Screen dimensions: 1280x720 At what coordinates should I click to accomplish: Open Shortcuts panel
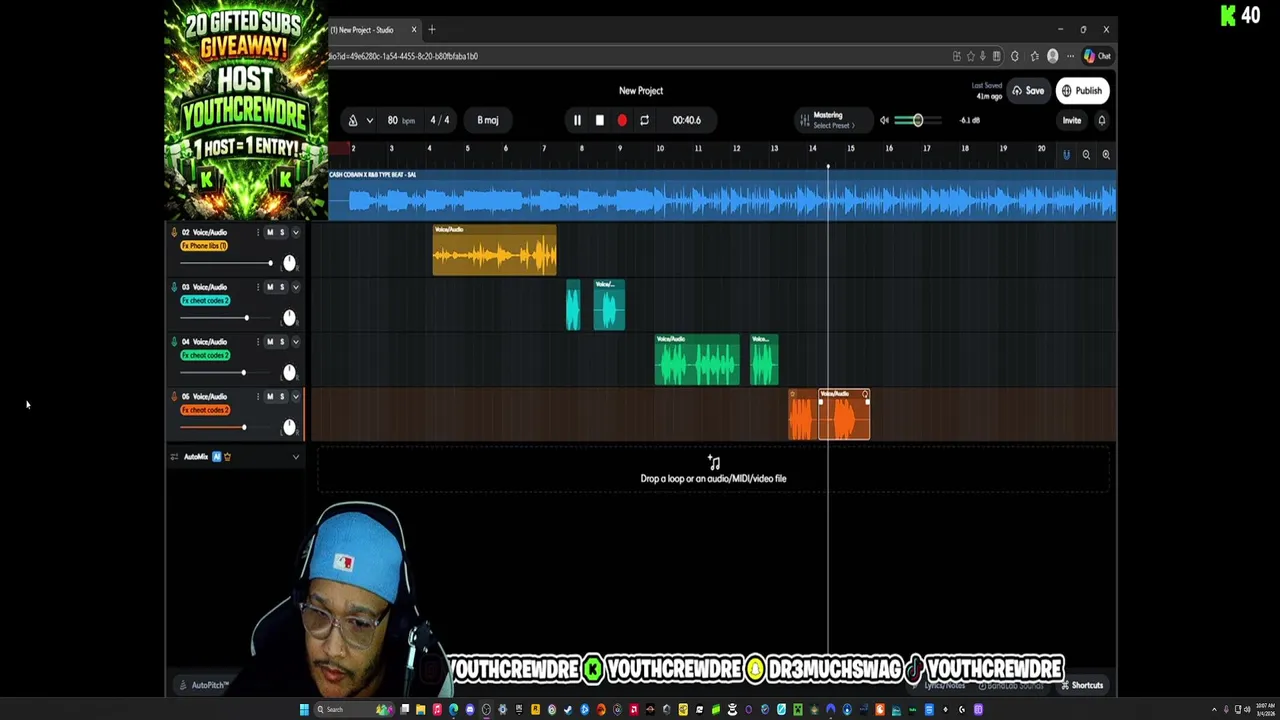1081,686
